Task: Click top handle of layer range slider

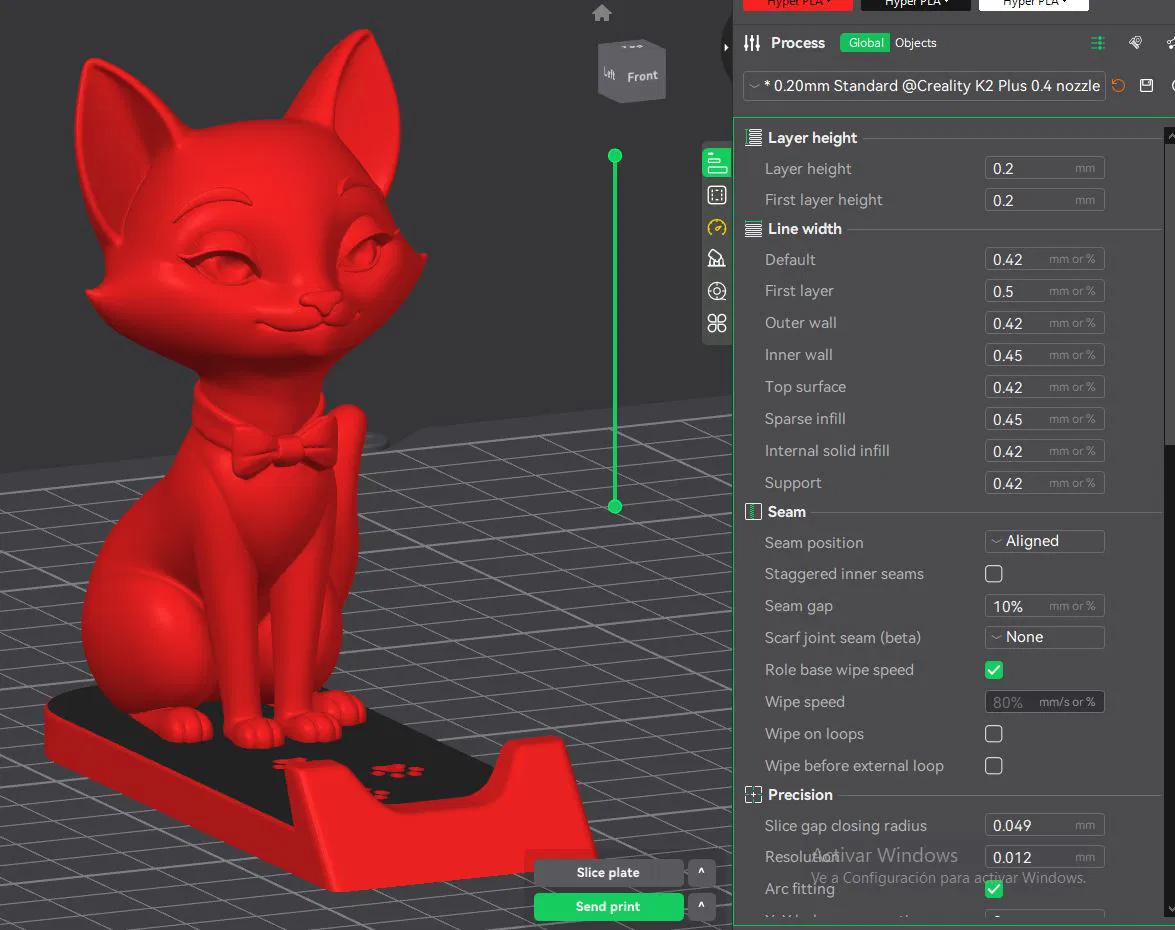Action: (x=615, y=156)
